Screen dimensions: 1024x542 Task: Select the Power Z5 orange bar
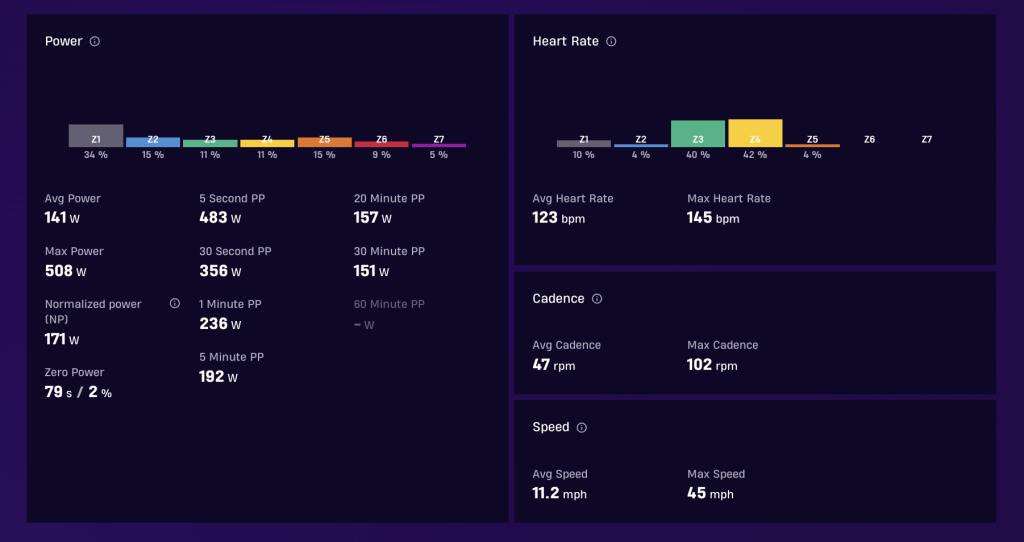pyautogui.click(x=325, y=142)
